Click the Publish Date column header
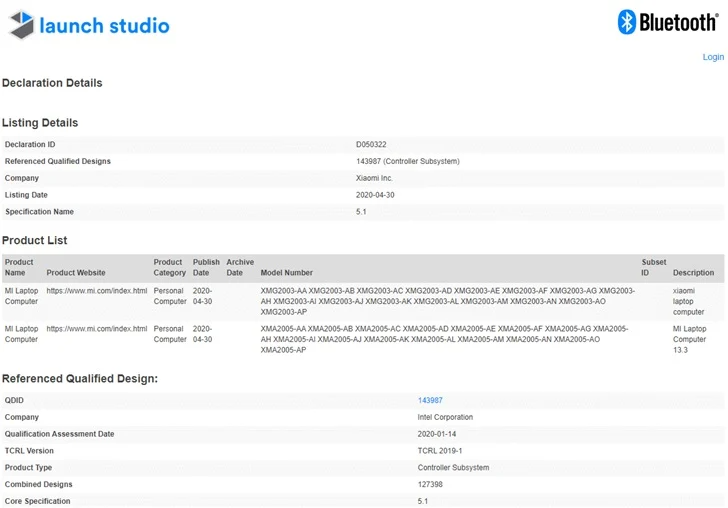728x508 pixels. point(206,267)
